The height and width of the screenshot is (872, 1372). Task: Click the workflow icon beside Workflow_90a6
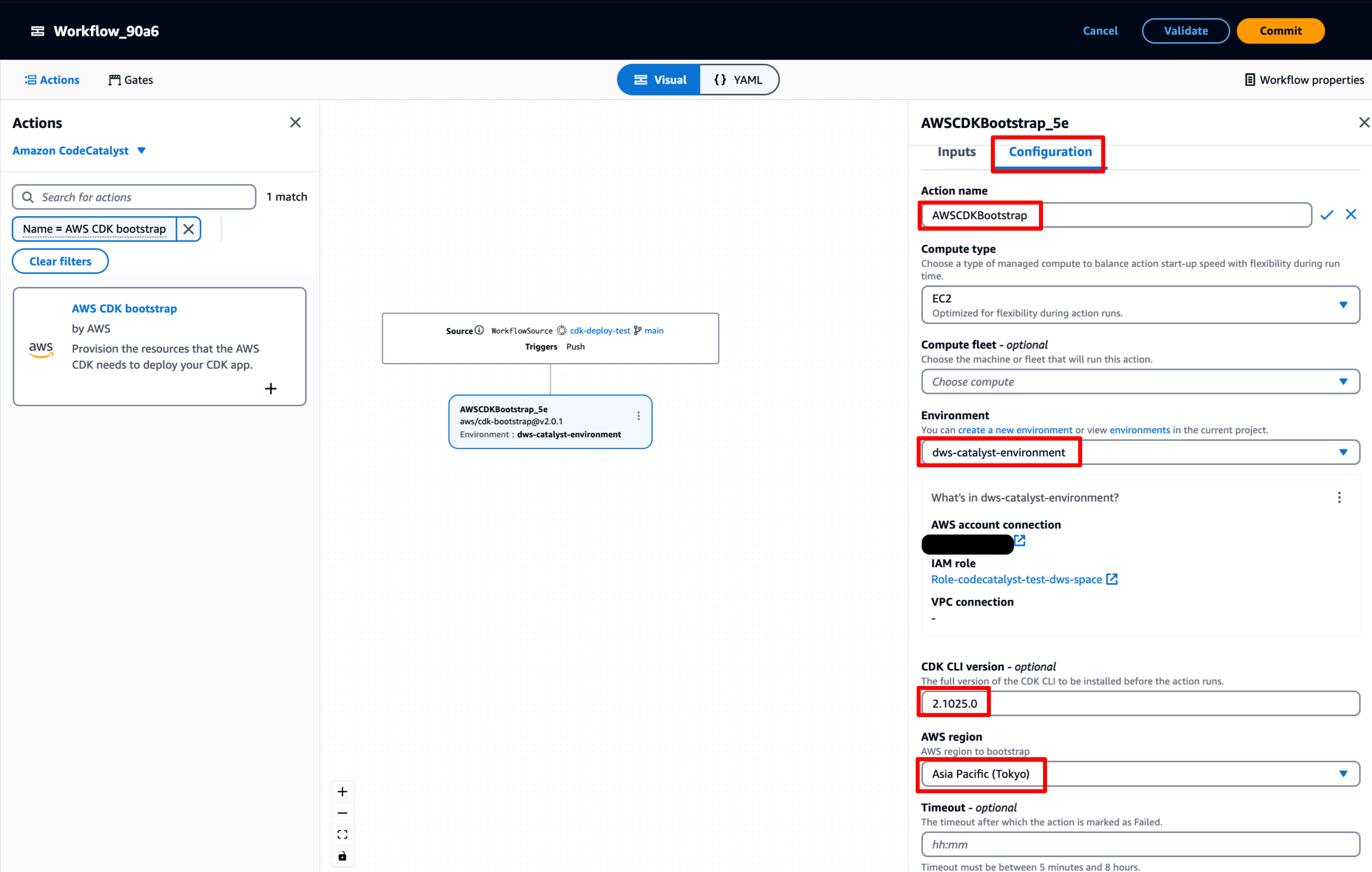click(x=38, y=31)
